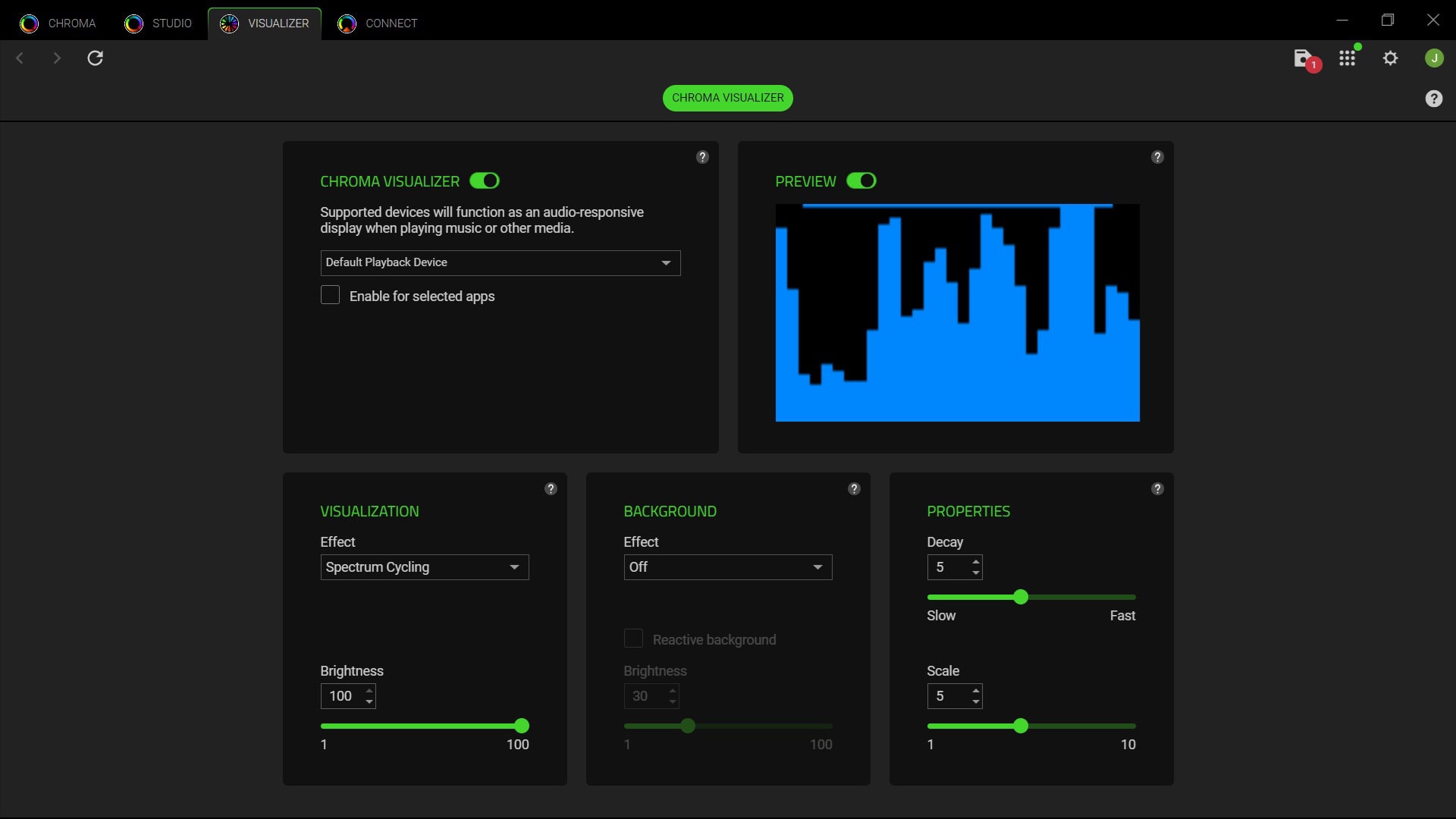The image size is (1456, 819).
Task: Open the Background Effect Off dropdown
Action: pos(728,567)
